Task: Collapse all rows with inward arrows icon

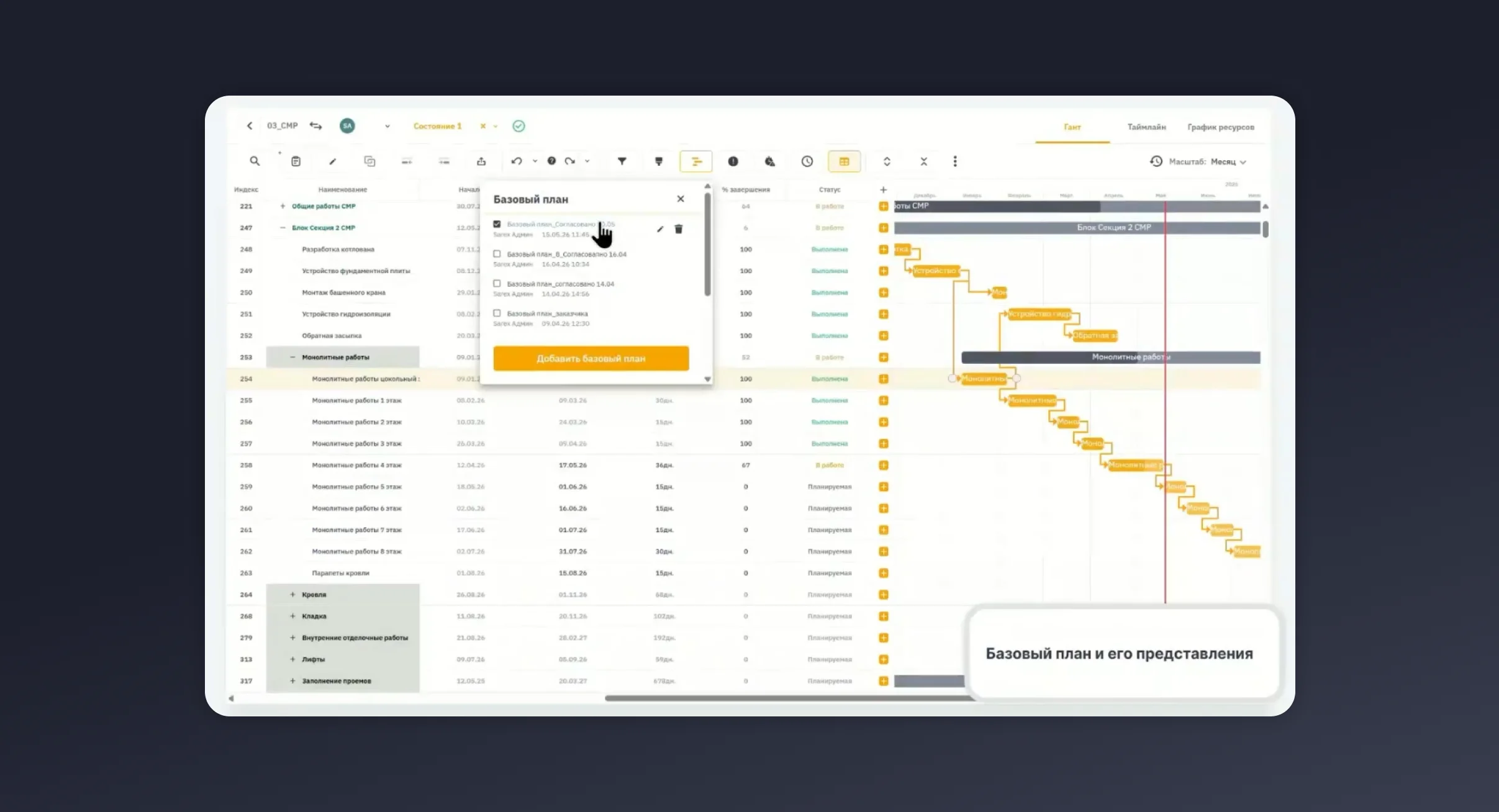Action: click(x=924, y=161)
